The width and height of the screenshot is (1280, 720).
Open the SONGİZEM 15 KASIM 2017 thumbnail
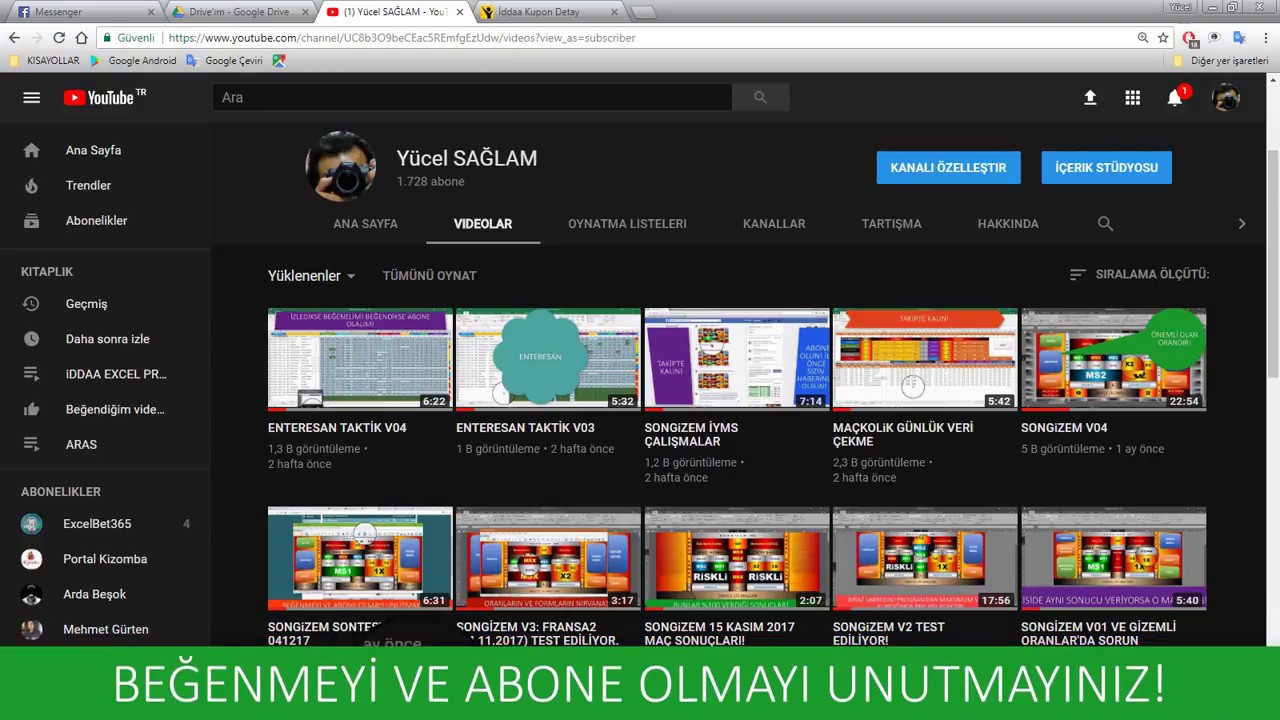737,559
